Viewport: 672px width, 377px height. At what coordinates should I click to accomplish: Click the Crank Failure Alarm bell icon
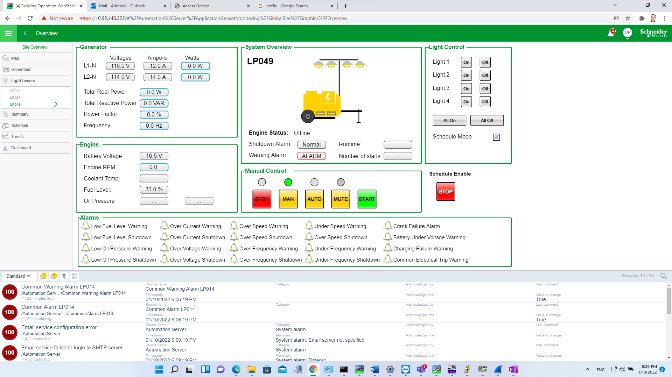coord(388,225)
